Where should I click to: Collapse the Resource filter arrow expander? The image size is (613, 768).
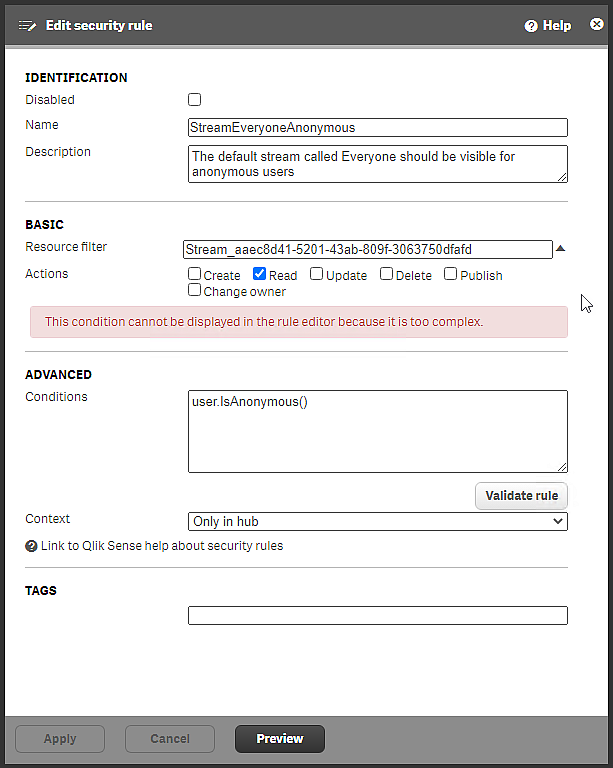[x=561, y=249]
